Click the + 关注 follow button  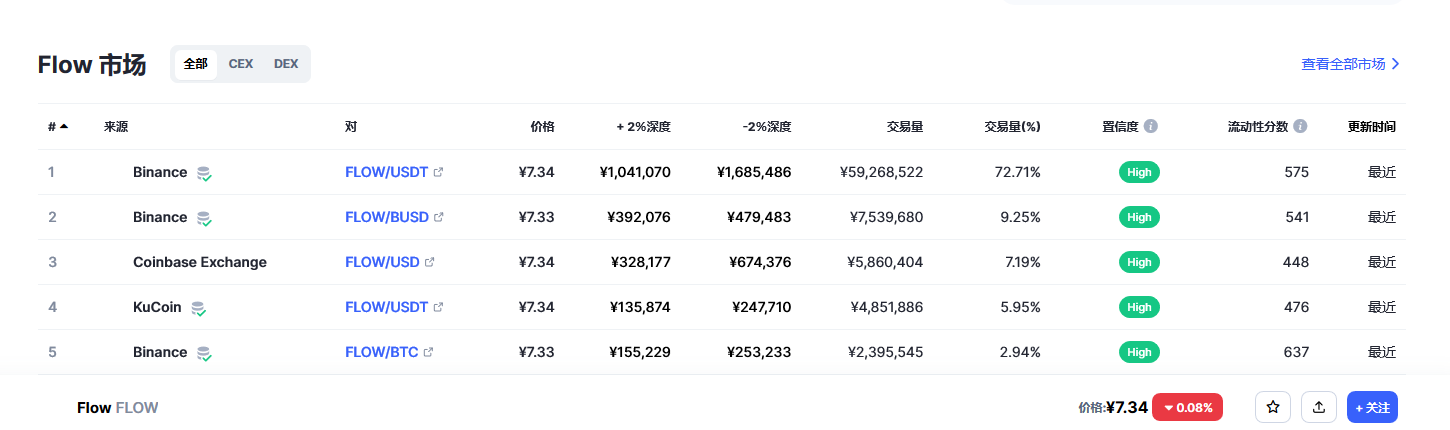click(x=1372, y=407)
